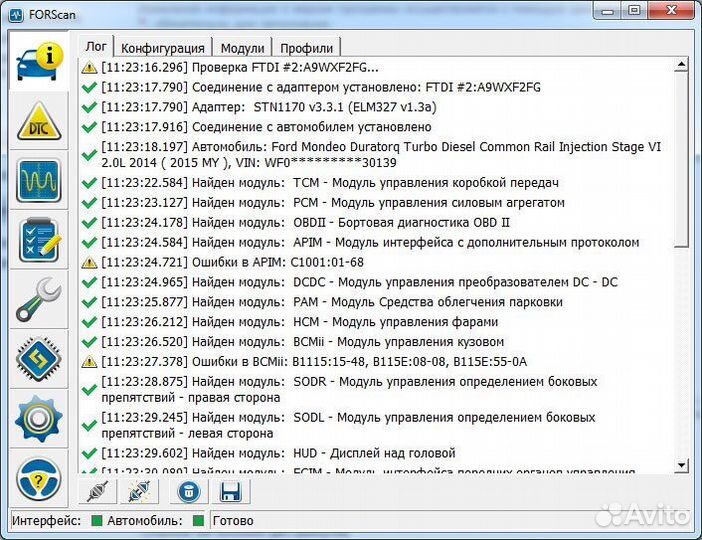Switch to the Модули tab
This screenshot has width=702, height=540.
pyautogui.click(x=242, y=48)
